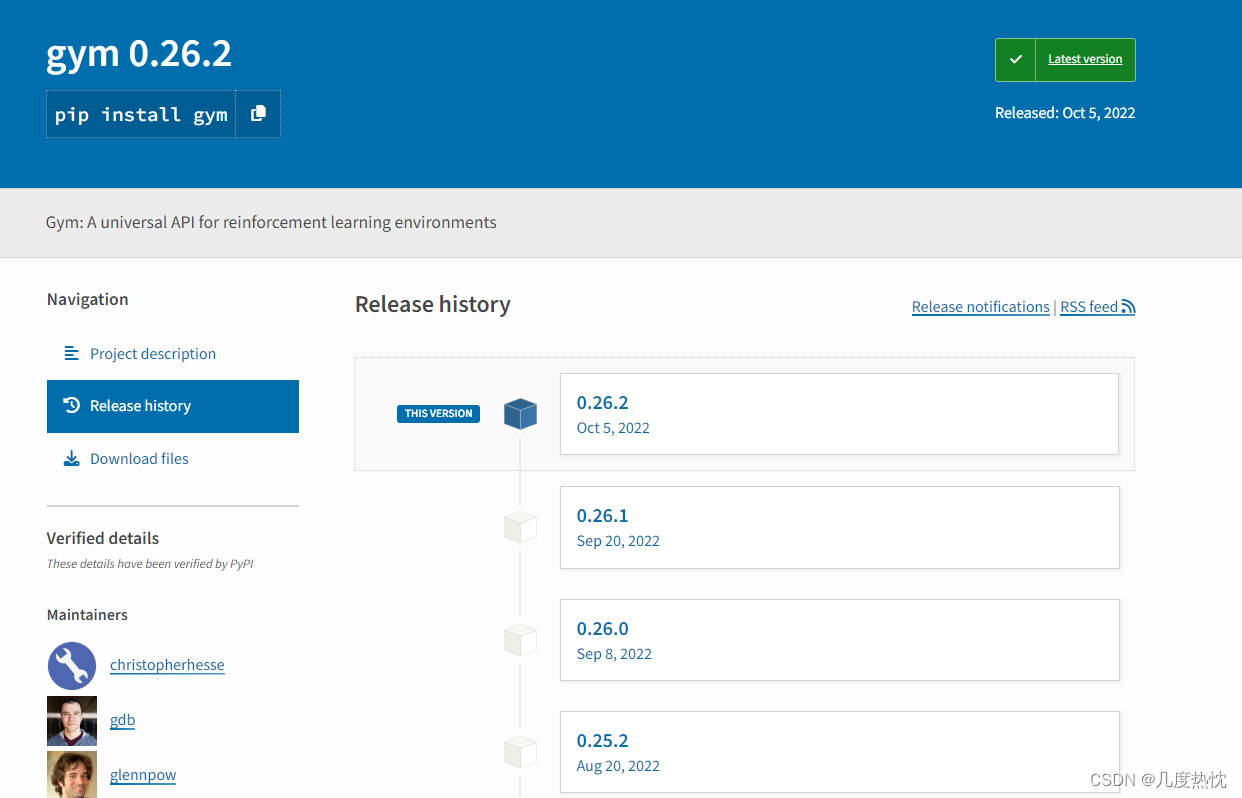Click the 'Sep 20, 2022' release date
Viewport: 1242px width, 798px height.
pos(618,541)
